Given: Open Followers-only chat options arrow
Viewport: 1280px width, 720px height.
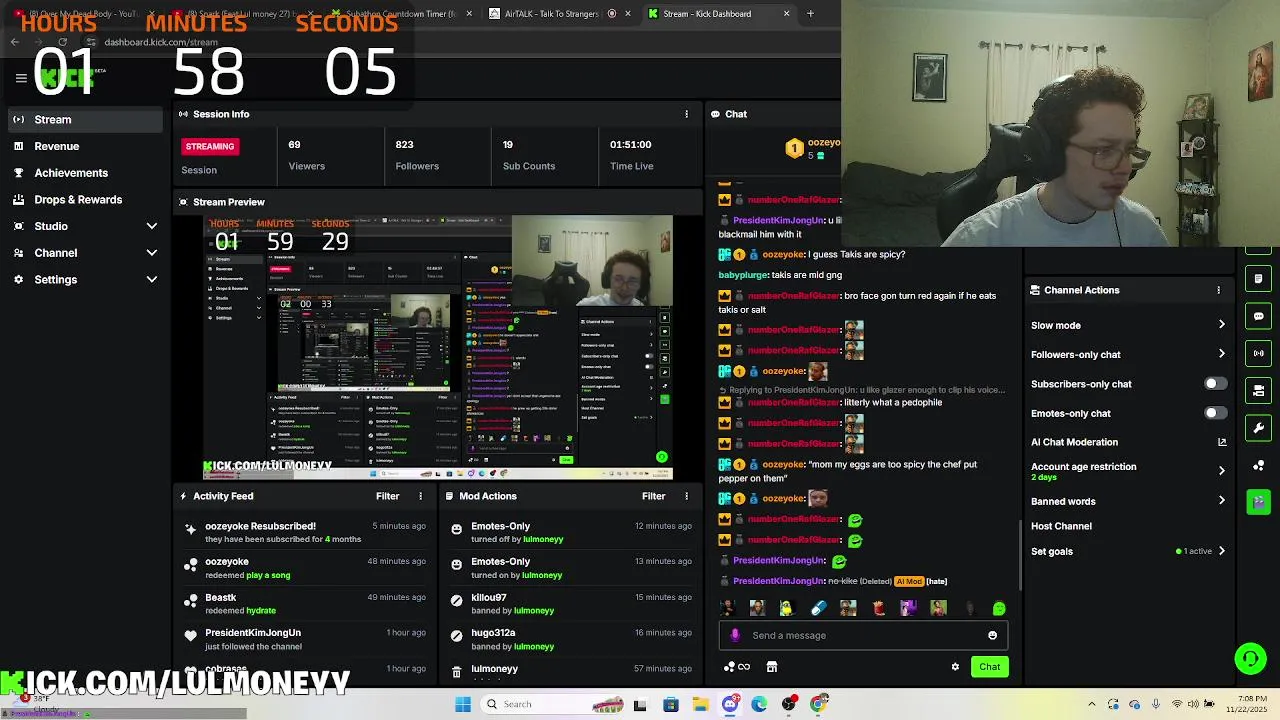Looking at the screenshot, I should coord(1221,354).
